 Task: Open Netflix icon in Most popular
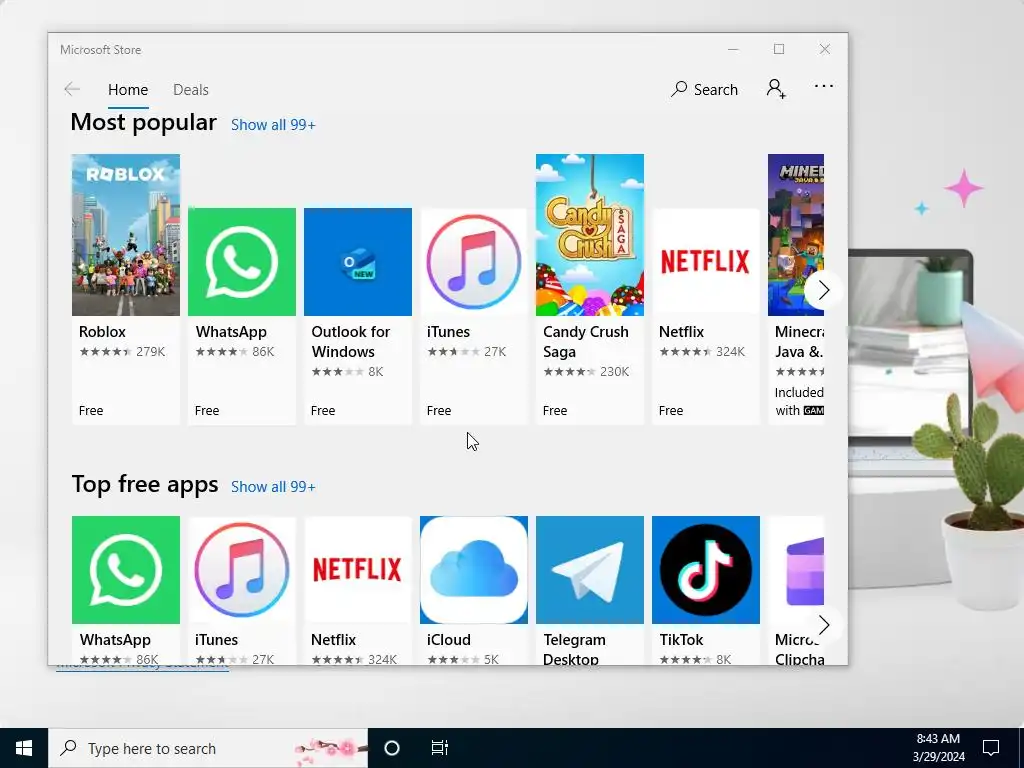pyautogui.click(x=706, y=262)
